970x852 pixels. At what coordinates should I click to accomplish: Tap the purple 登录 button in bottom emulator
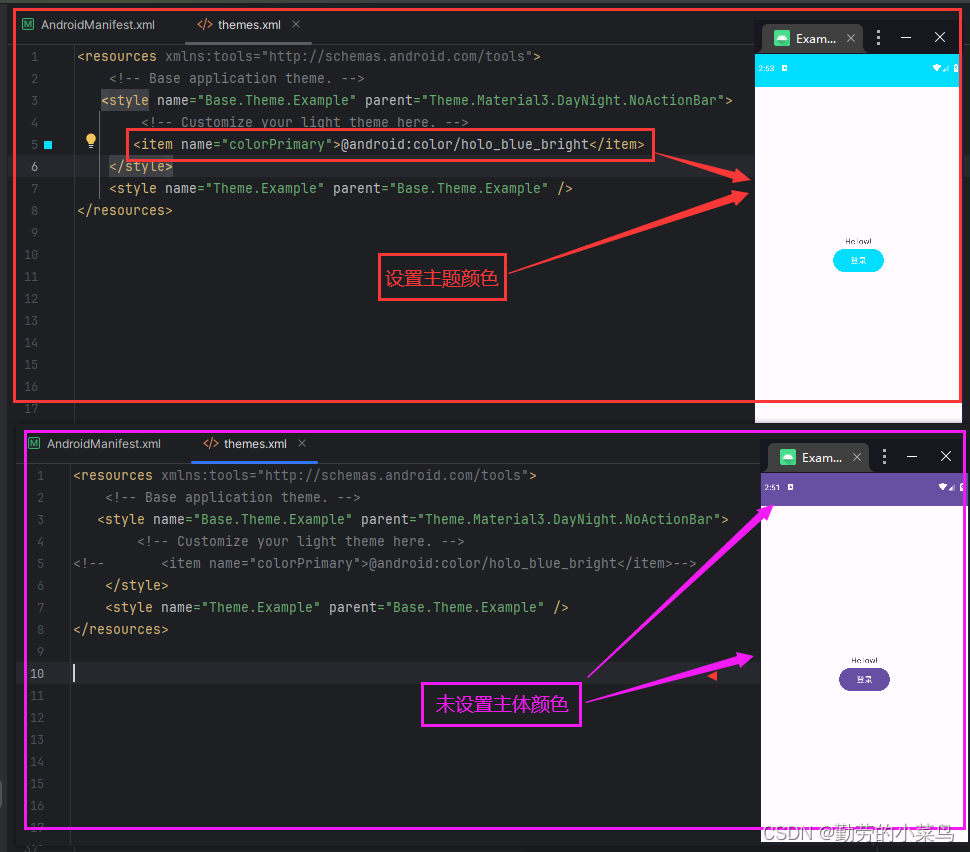coord(864,679)
